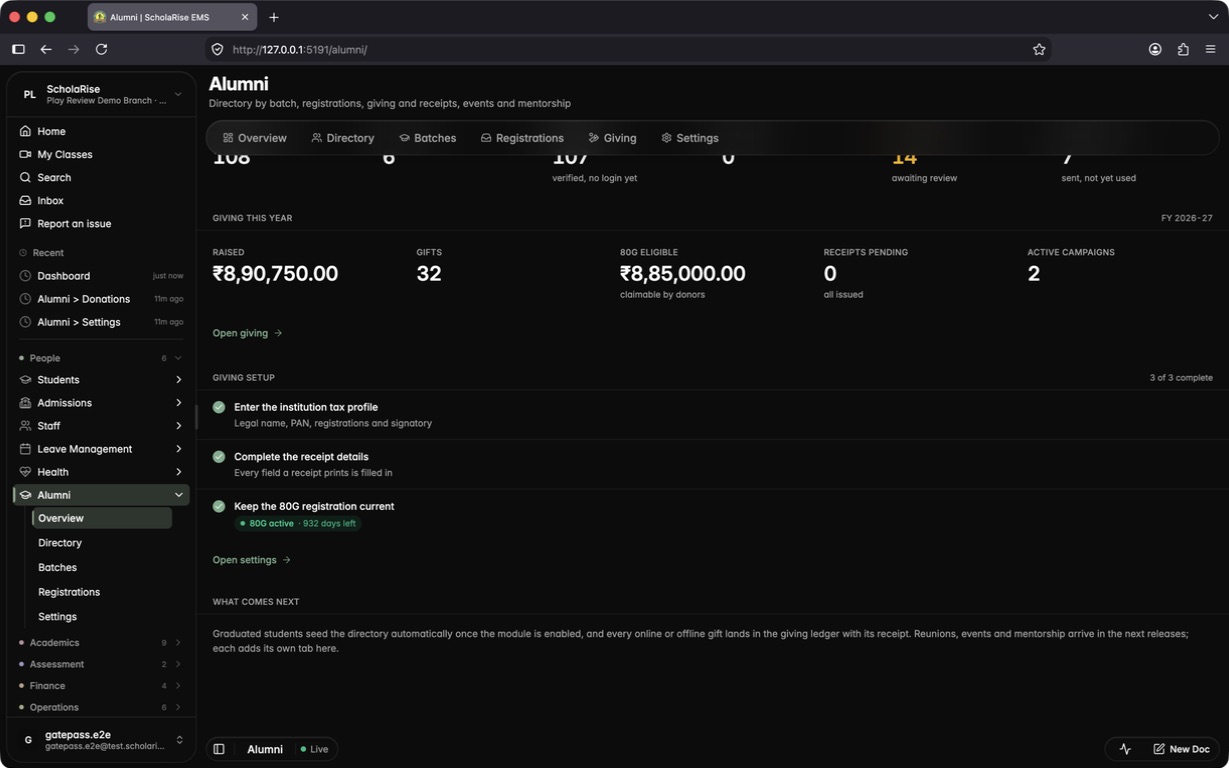Image resolution: width=1229 pixels, height=768 pixels.
Task: Bookmark this page with the star icon
Action: [x=1039, y=49]
